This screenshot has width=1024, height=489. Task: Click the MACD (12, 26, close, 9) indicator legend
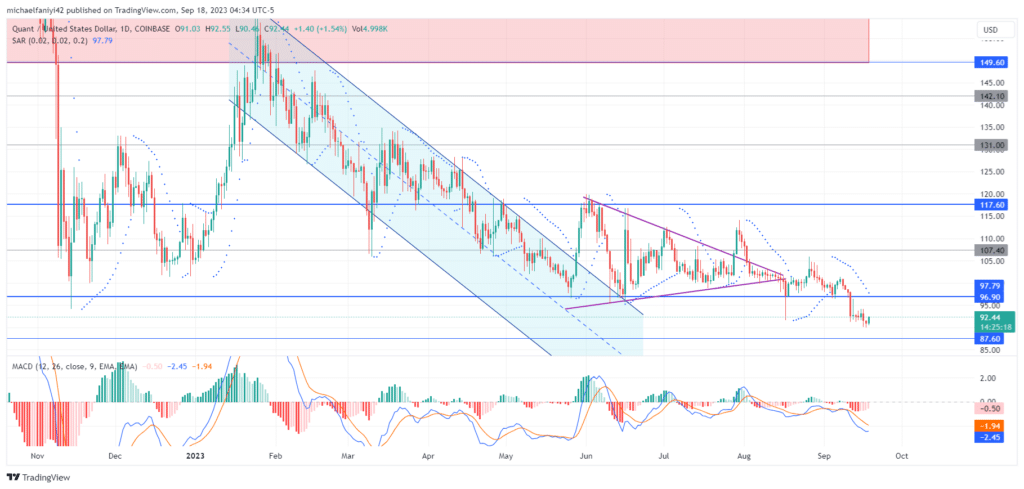(74, 367)
